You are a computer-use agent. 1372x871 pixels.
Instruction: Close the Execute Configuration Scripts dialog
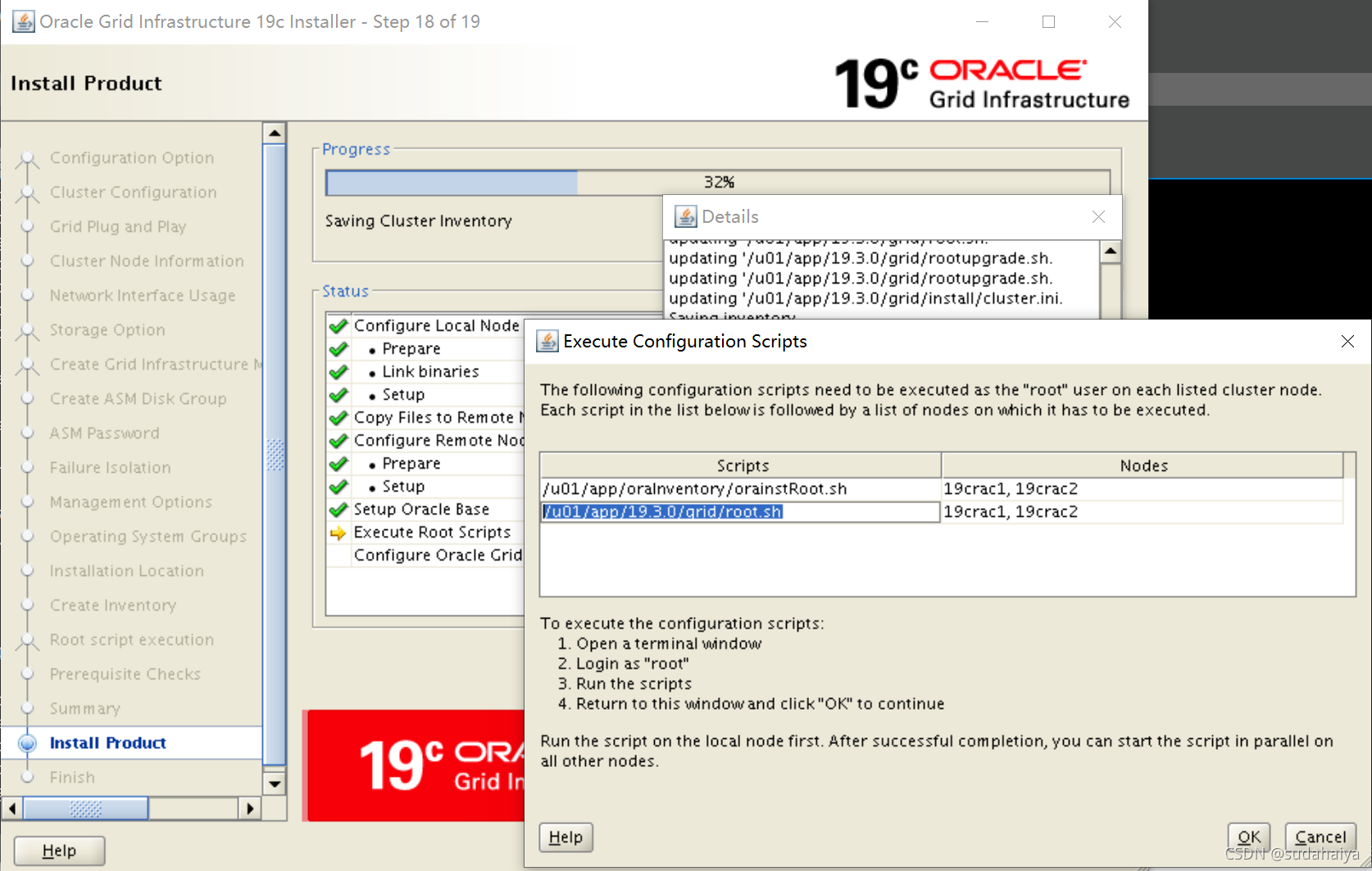coord(1347,341)
